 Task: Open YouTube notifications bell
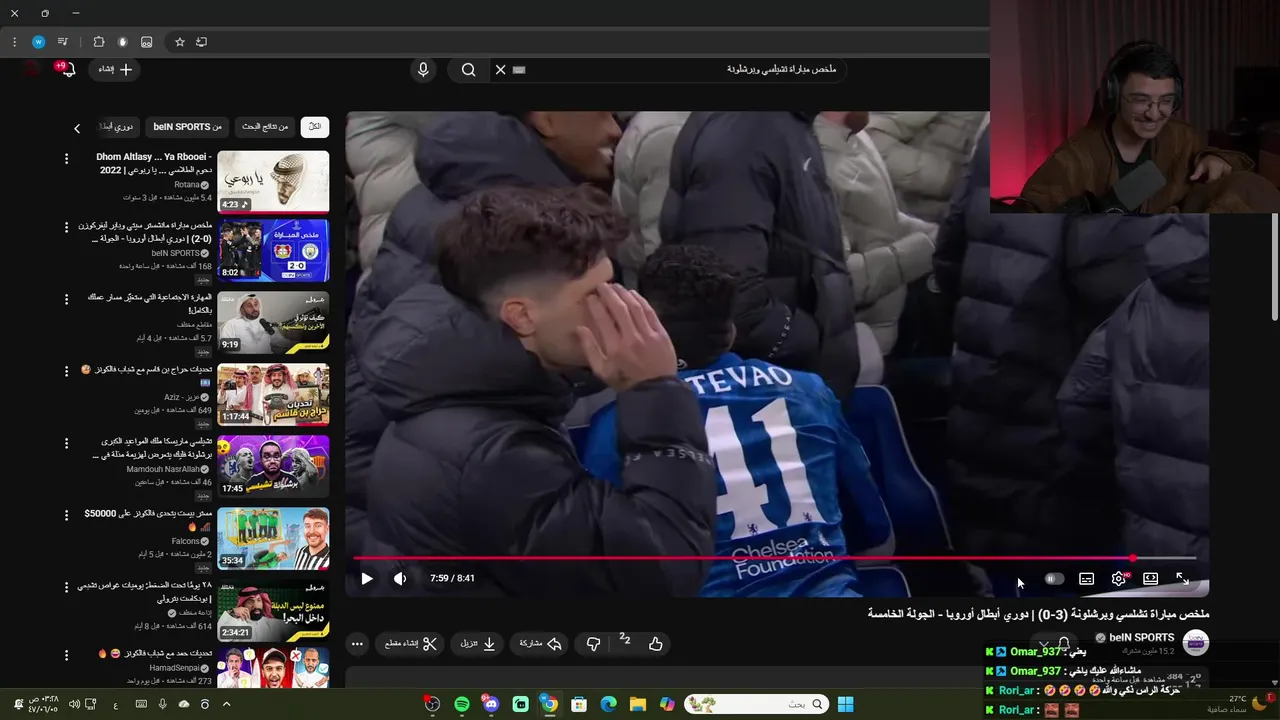pos(68,69)
